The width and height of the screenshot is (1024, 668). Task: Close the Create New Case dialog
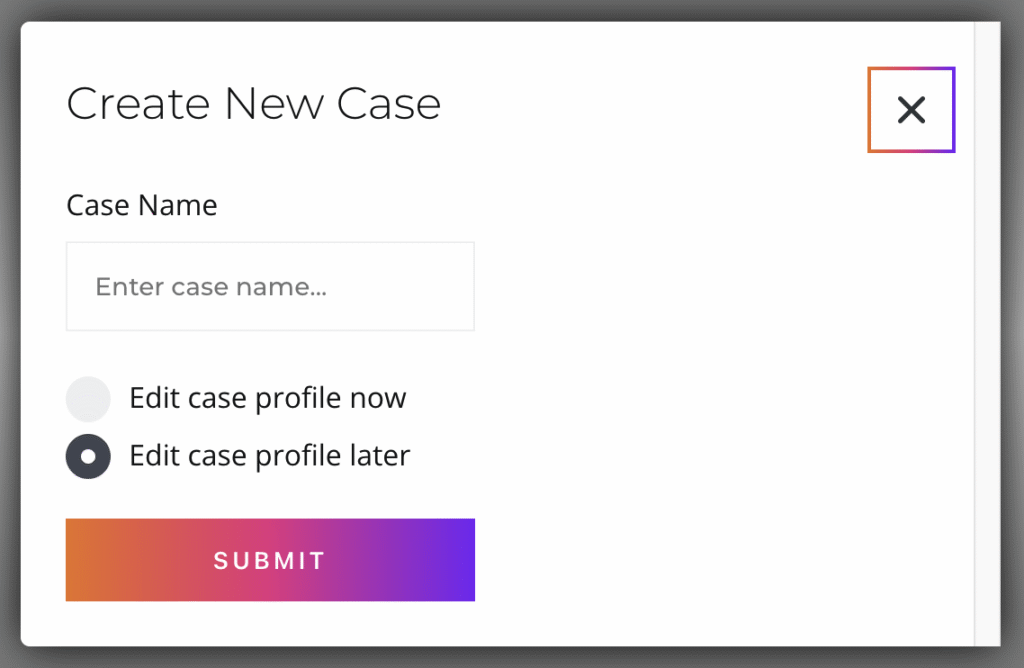tap(911, 110)
